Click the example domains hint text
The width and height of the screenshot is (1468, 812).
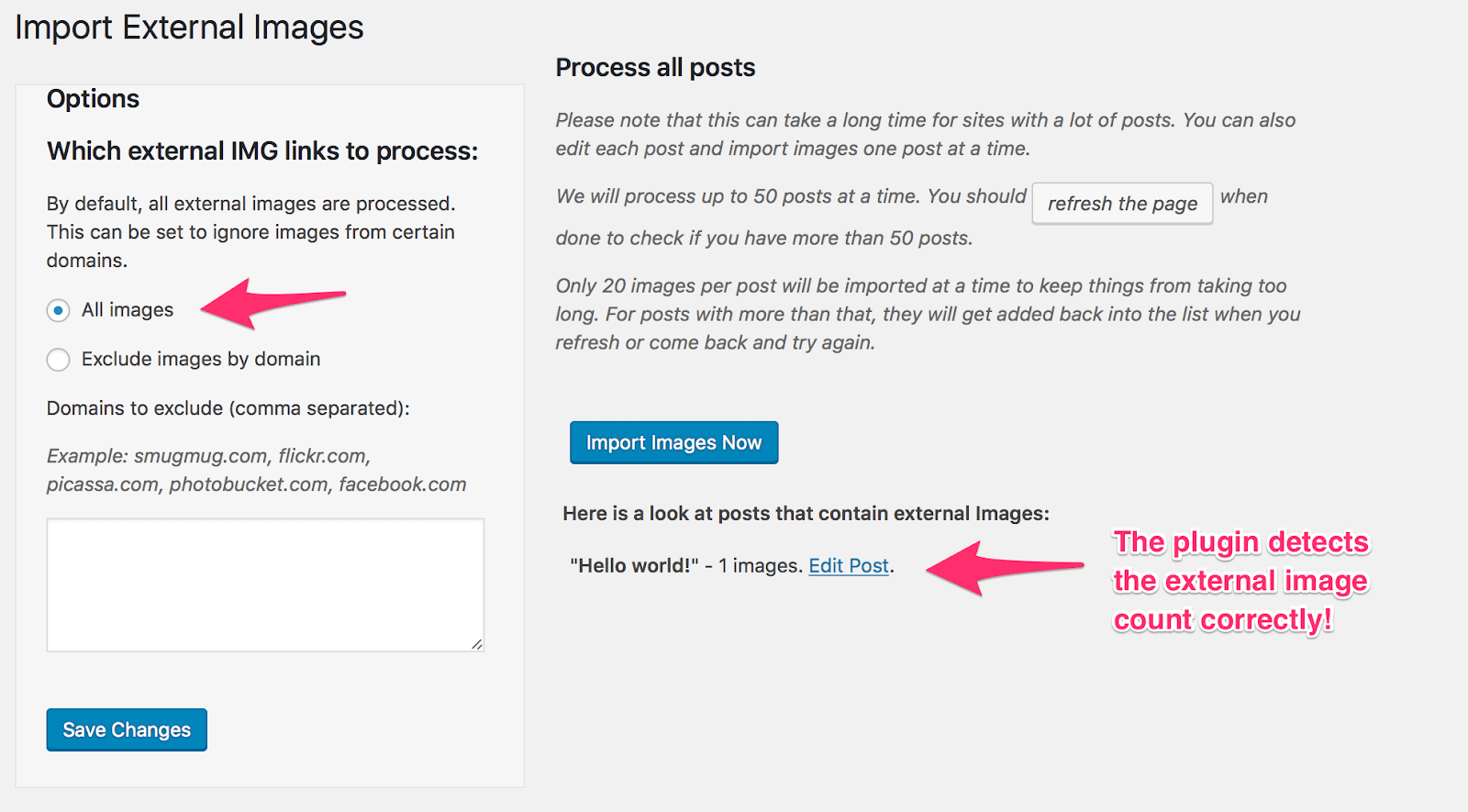pos(256,470)
